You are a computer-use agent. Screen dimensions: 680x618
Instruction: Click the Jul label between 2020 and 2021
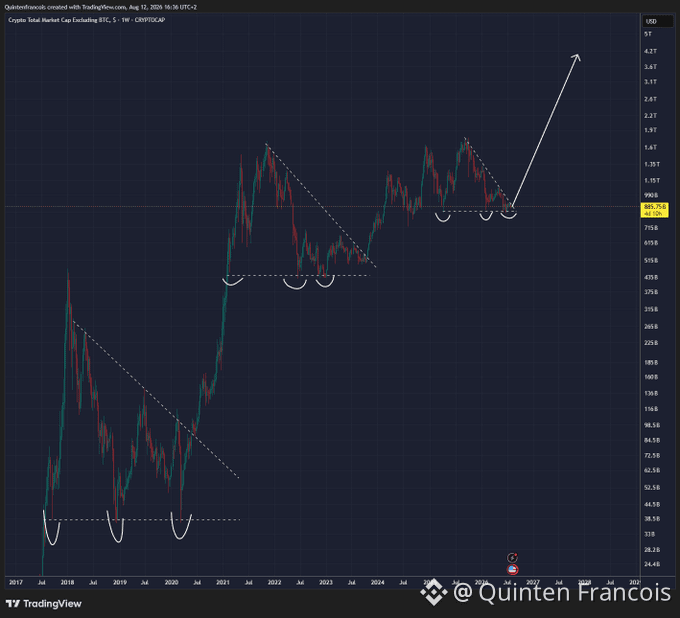197,582
